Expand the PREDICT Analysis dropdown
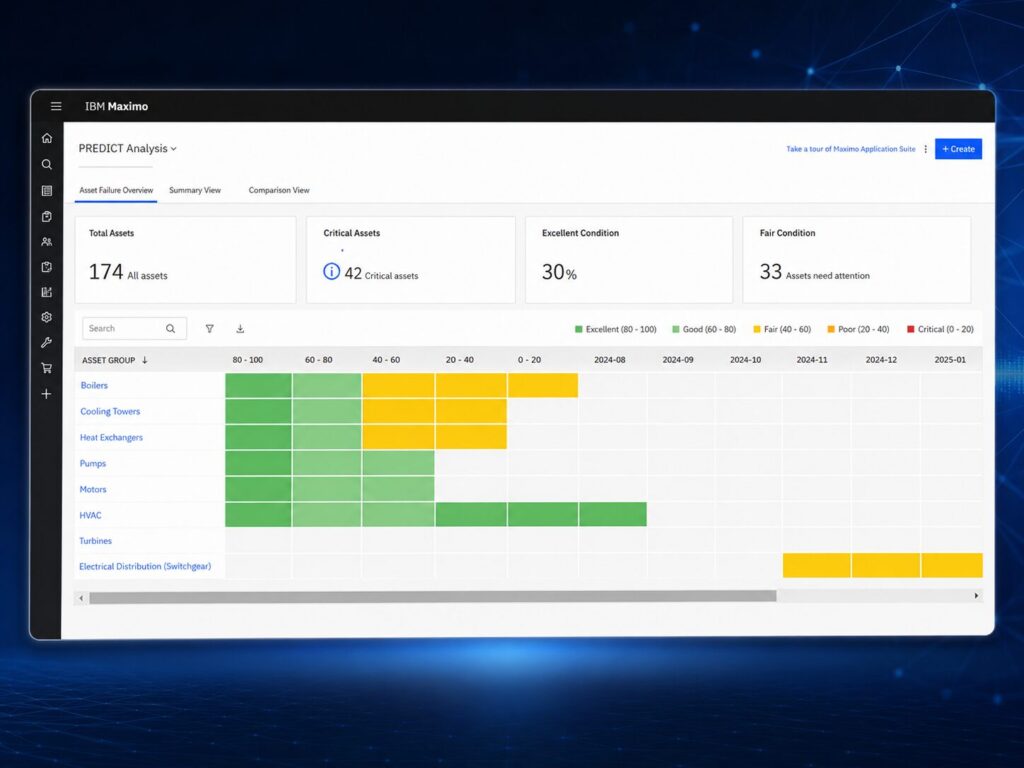 point(174,149)
